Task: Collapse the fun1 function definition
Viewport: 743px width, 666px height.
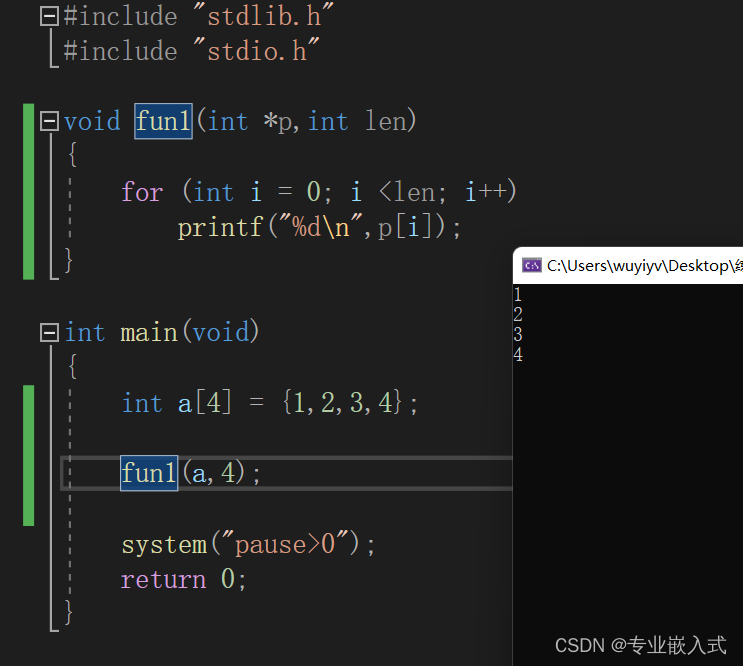Action: pos(49,122)
